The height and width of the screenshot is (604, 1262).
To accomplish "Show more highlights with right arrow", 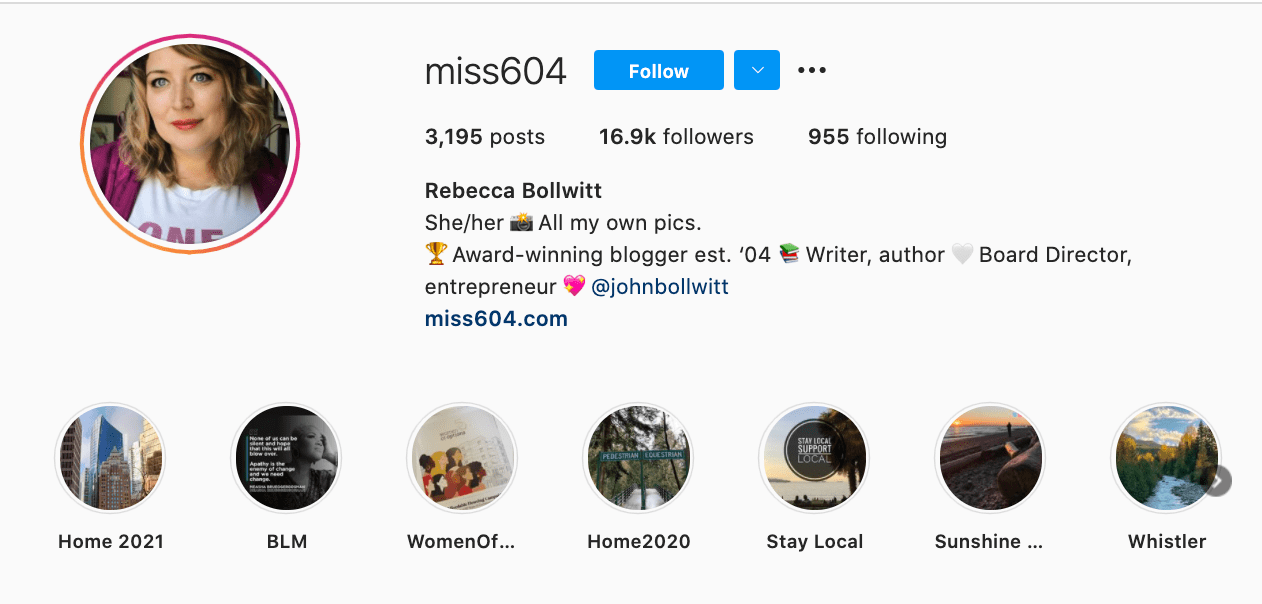I will (1216, 481).
